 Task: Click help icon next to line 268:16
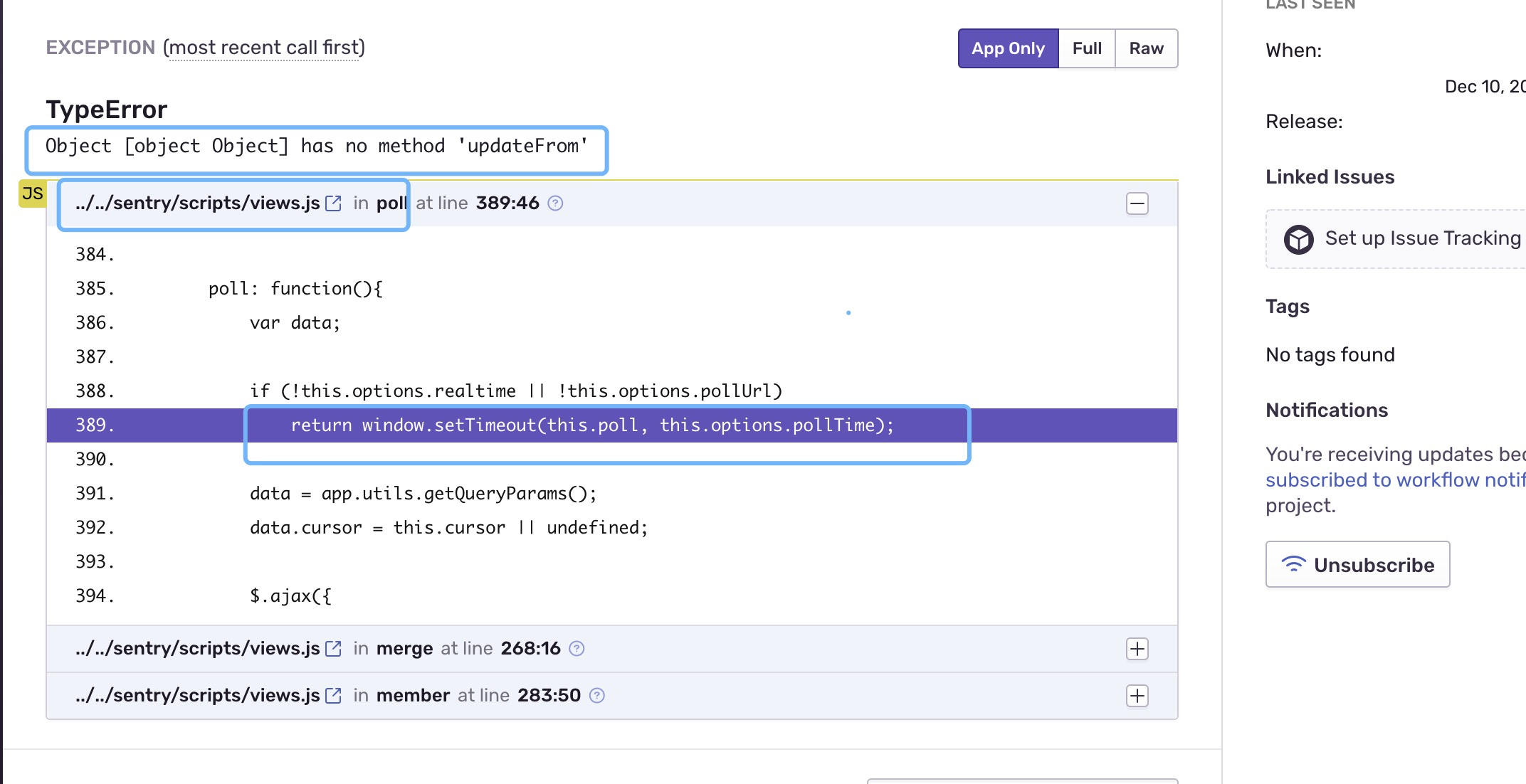577,649
